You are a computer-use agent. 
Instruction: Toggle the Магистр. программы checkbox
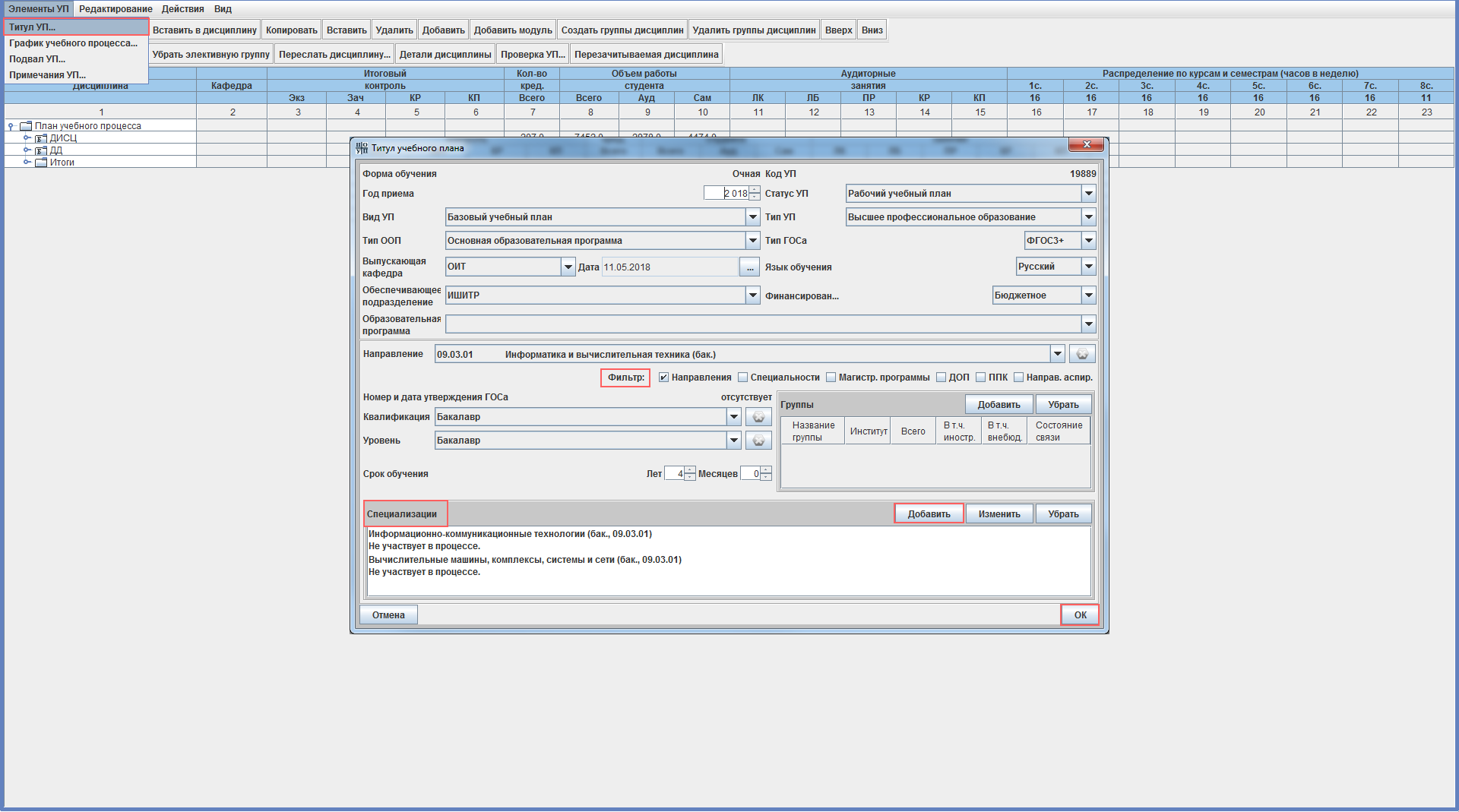pos(831,378)
